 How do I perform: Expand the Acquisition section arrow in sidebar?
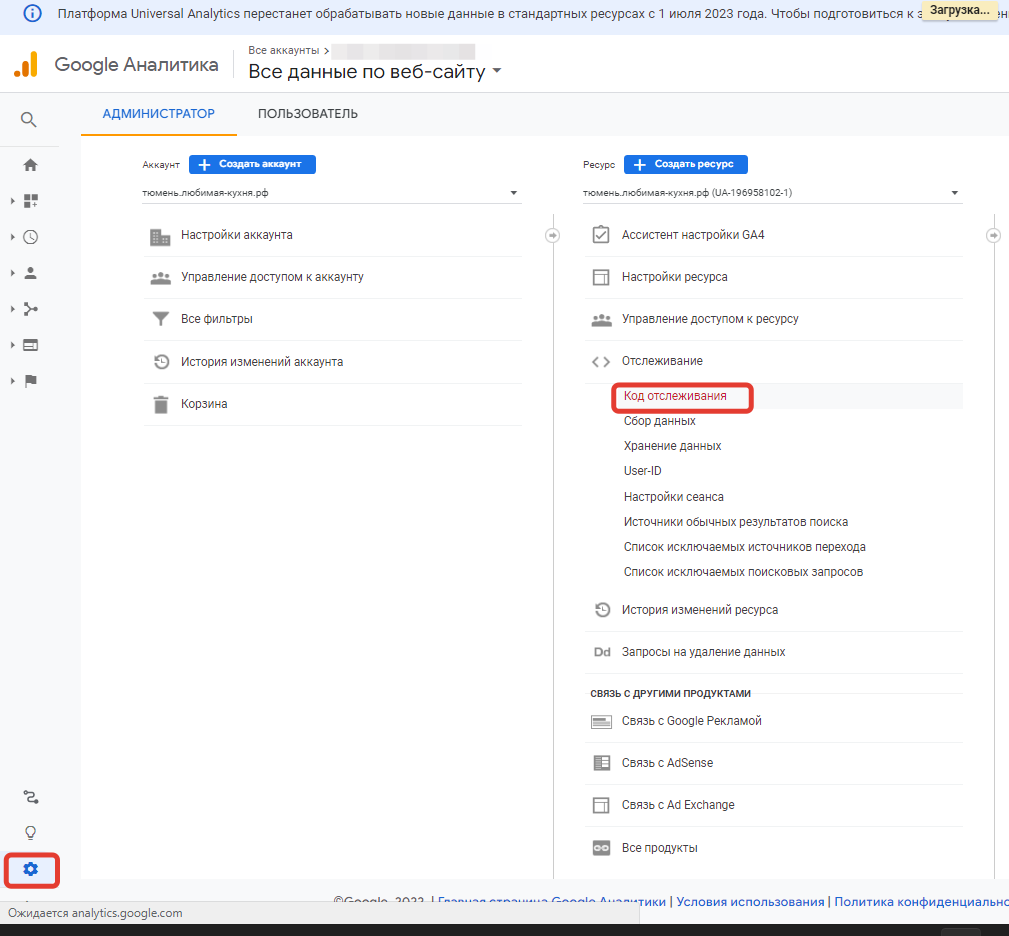12,309
